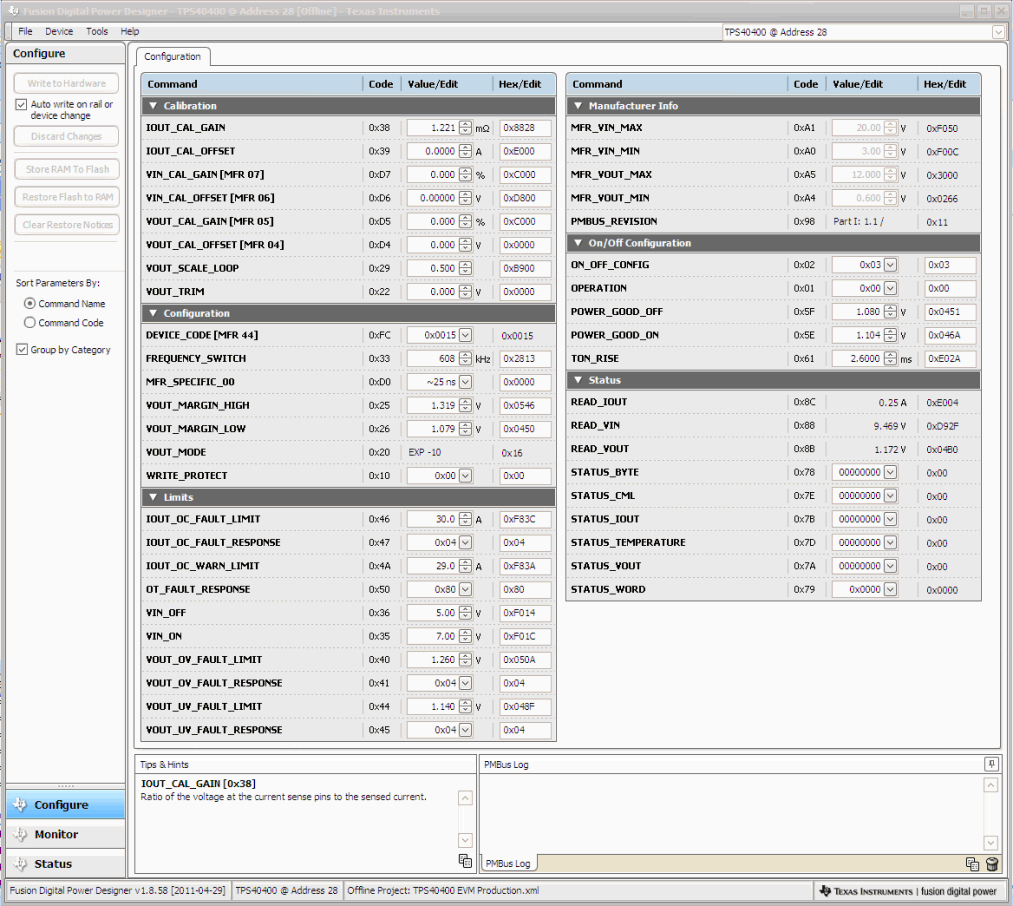
Task: Enable Auto write on rail or device change
Action: (x=21, y=104)
